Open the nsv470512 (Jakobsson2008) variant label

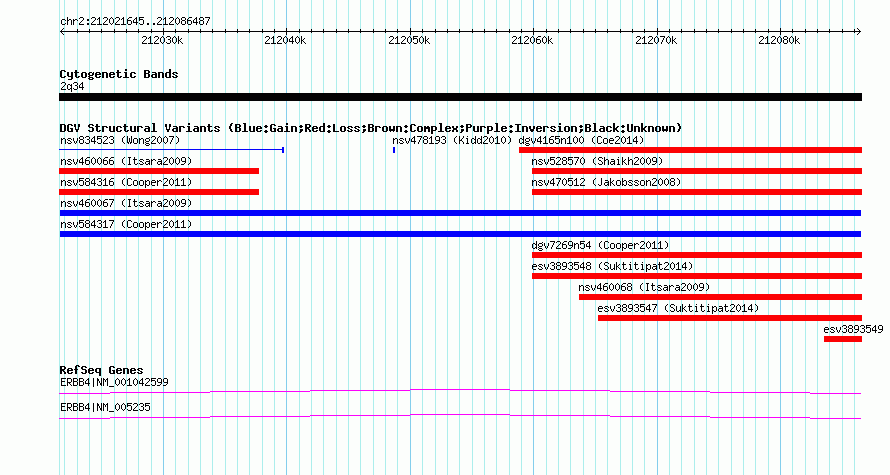(x=606, y=182)
